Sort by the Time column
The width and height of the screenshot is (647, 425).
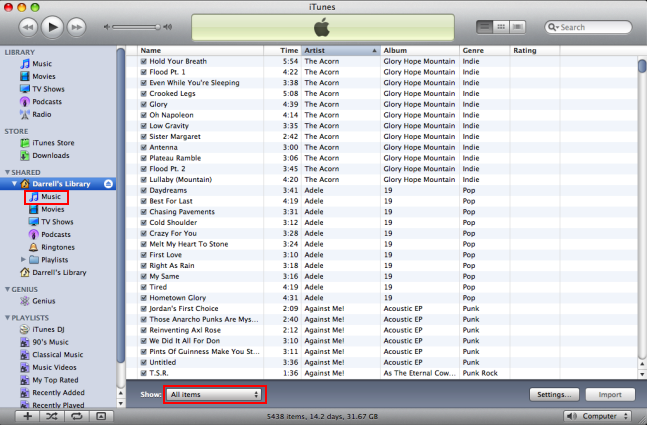click(x=283, y=50)
